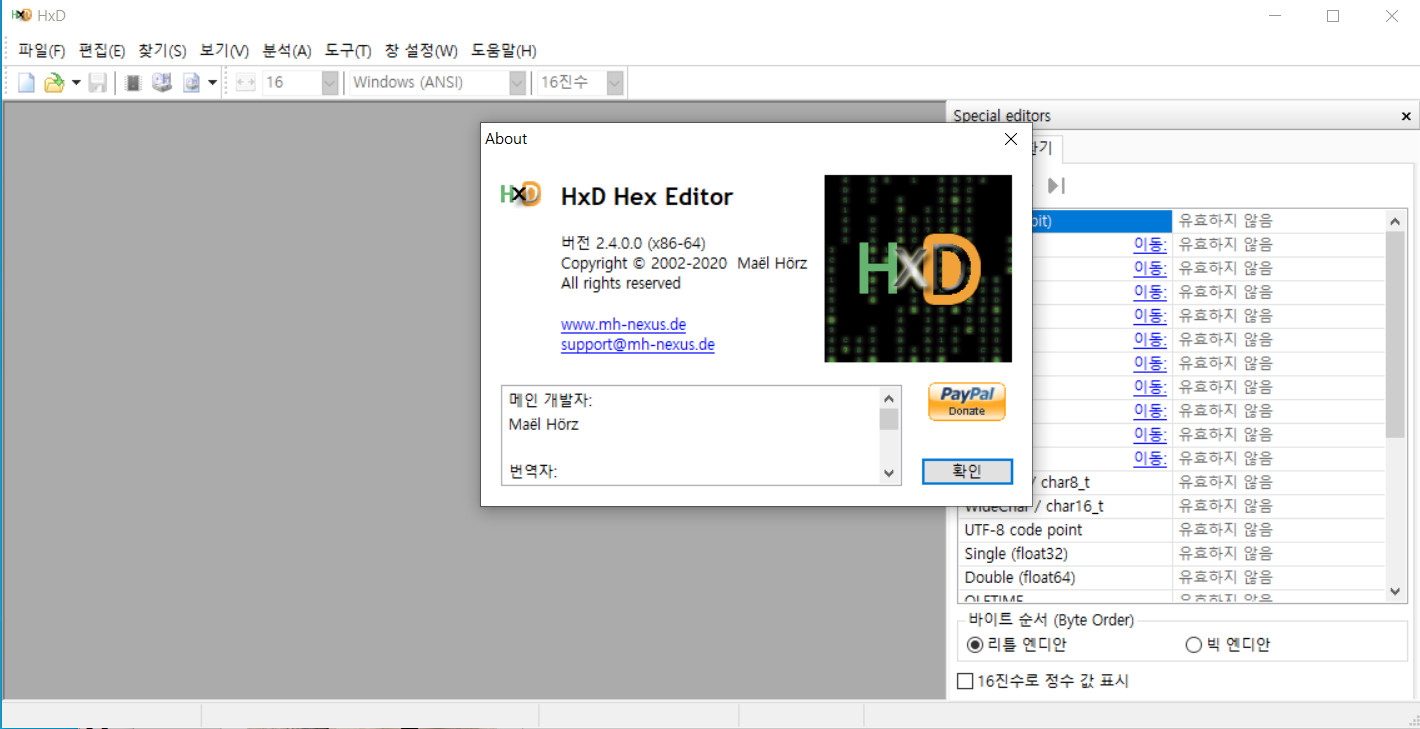Image resolution: width=1420 pixels, height=729 pixels.
Task: Click the Open disk image icon
Action: (x=191, y=83)
